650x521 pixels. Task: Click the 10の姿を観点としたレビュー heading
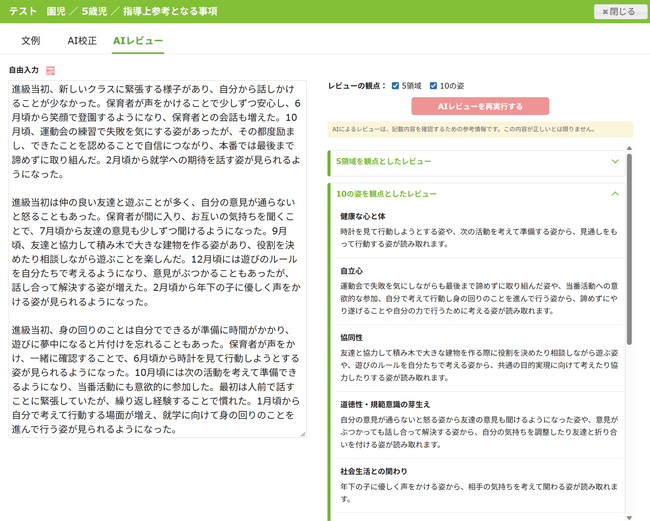coord(386,194)
